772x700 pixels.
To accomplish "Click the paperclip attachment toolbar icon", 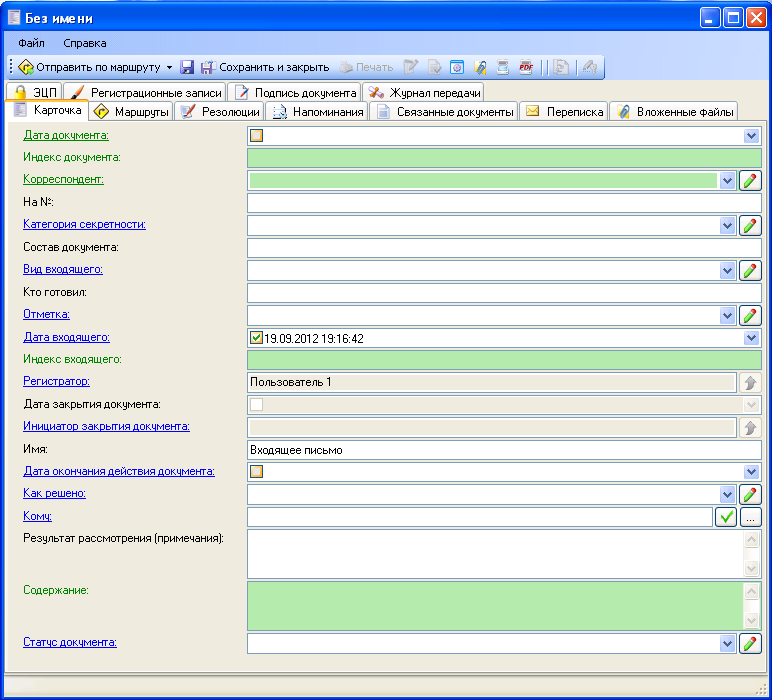I will (x=480, y=67).
